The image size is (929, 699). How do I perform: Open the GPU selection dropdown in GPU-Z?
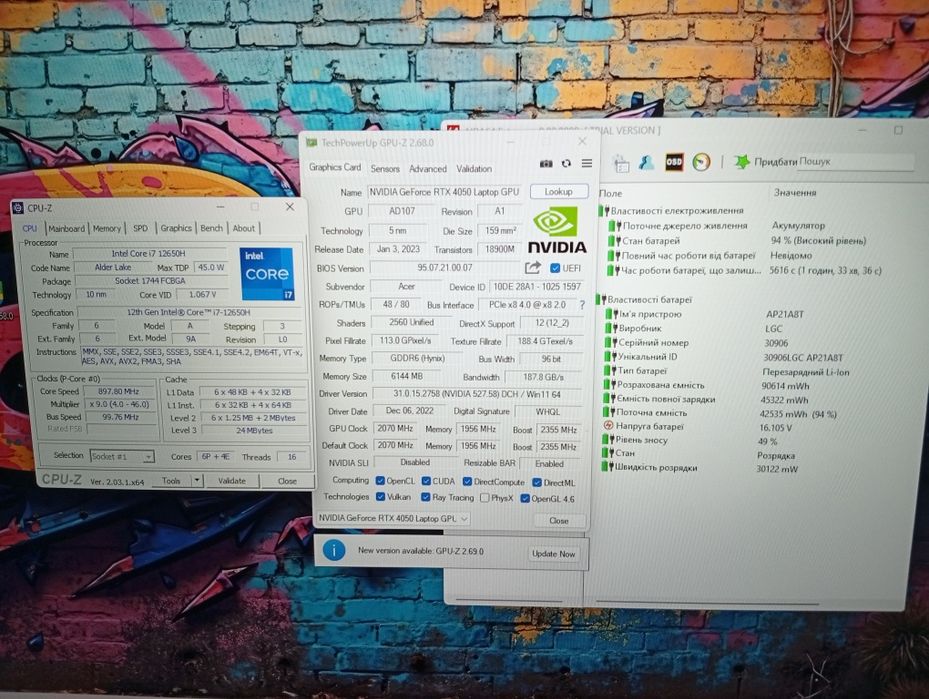point(393,518)
